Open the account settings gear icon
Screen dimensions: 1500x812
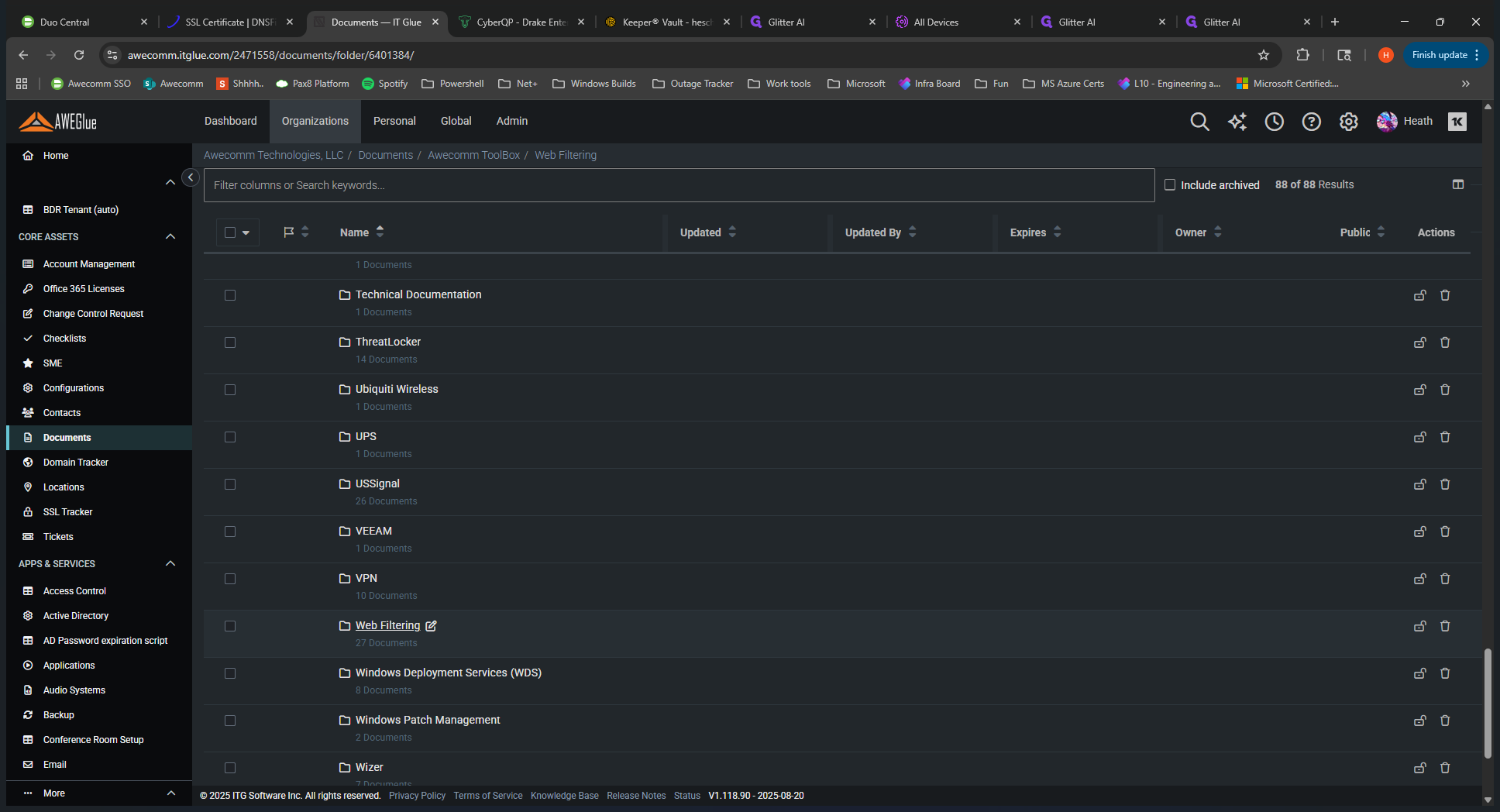1349,122
